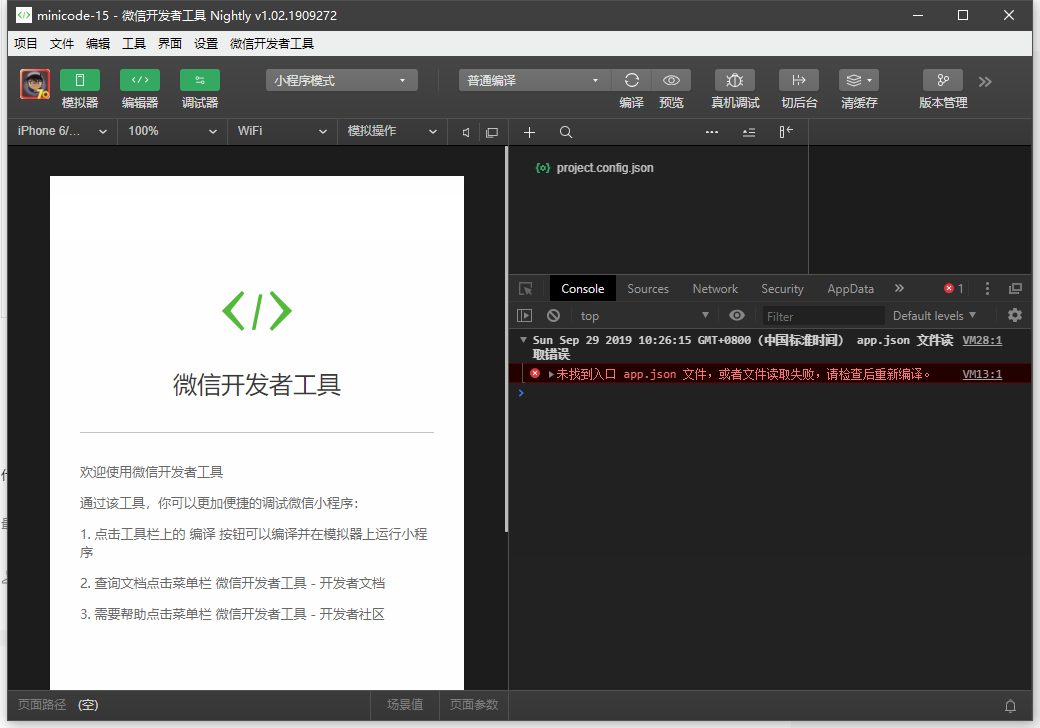
Task: Open the top execution context dropdown
Action: [x=643, y=316]
